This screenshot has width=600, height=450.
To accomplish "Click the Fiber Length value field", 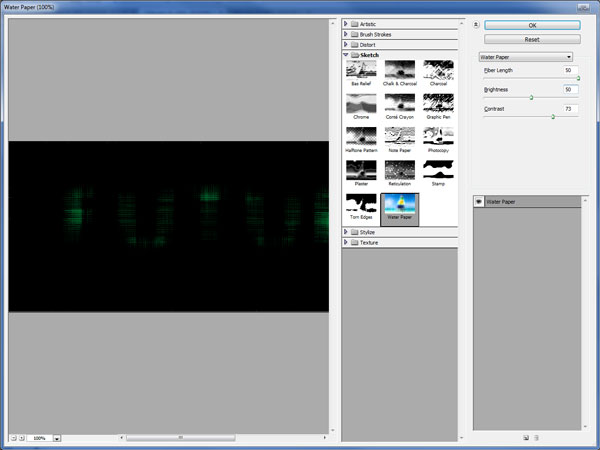I will pos(569,71).
